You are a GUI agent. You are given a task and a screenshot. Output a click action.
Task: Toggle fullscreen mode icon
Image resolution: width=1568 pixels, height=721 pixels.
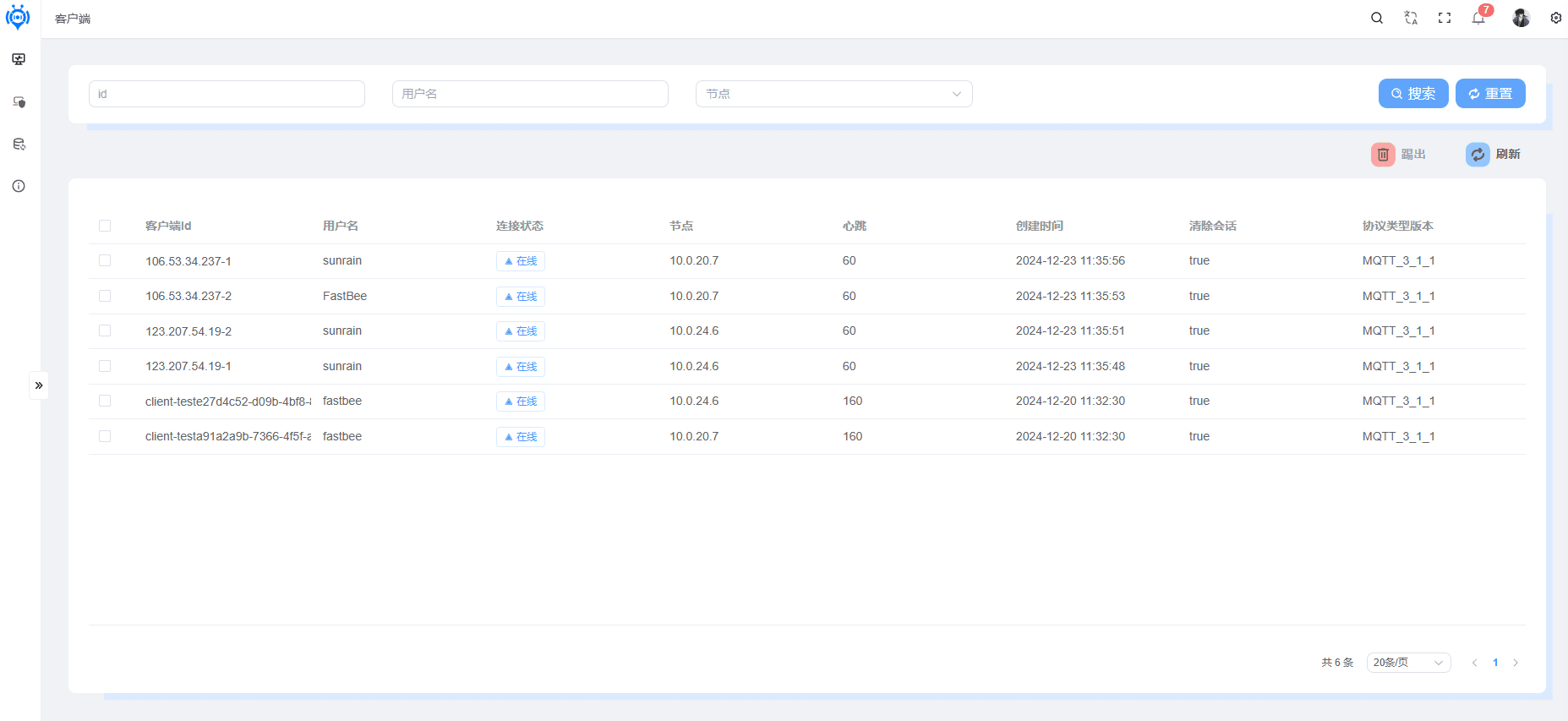(1445, 18)
